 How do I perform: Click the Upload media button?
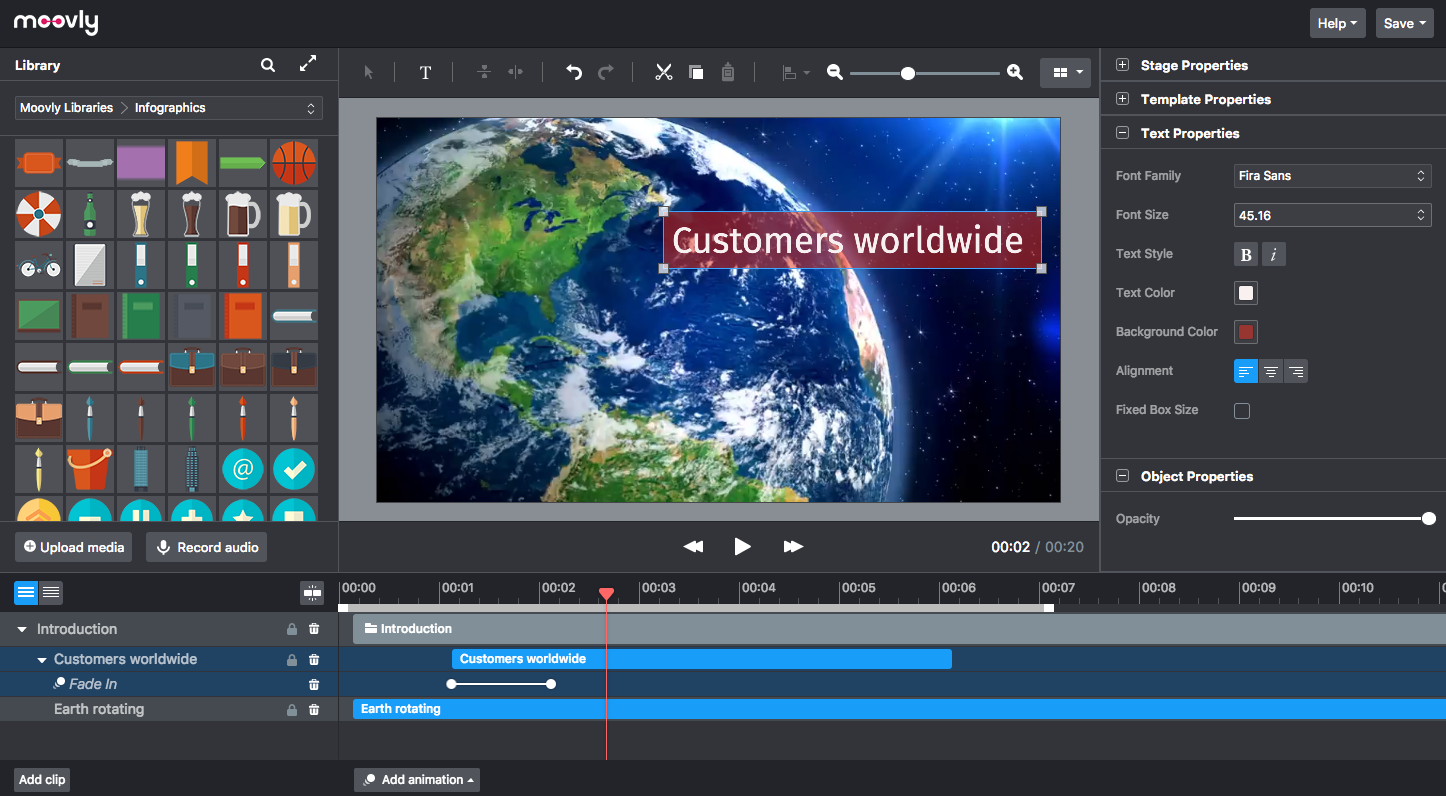tap(74, 547)
